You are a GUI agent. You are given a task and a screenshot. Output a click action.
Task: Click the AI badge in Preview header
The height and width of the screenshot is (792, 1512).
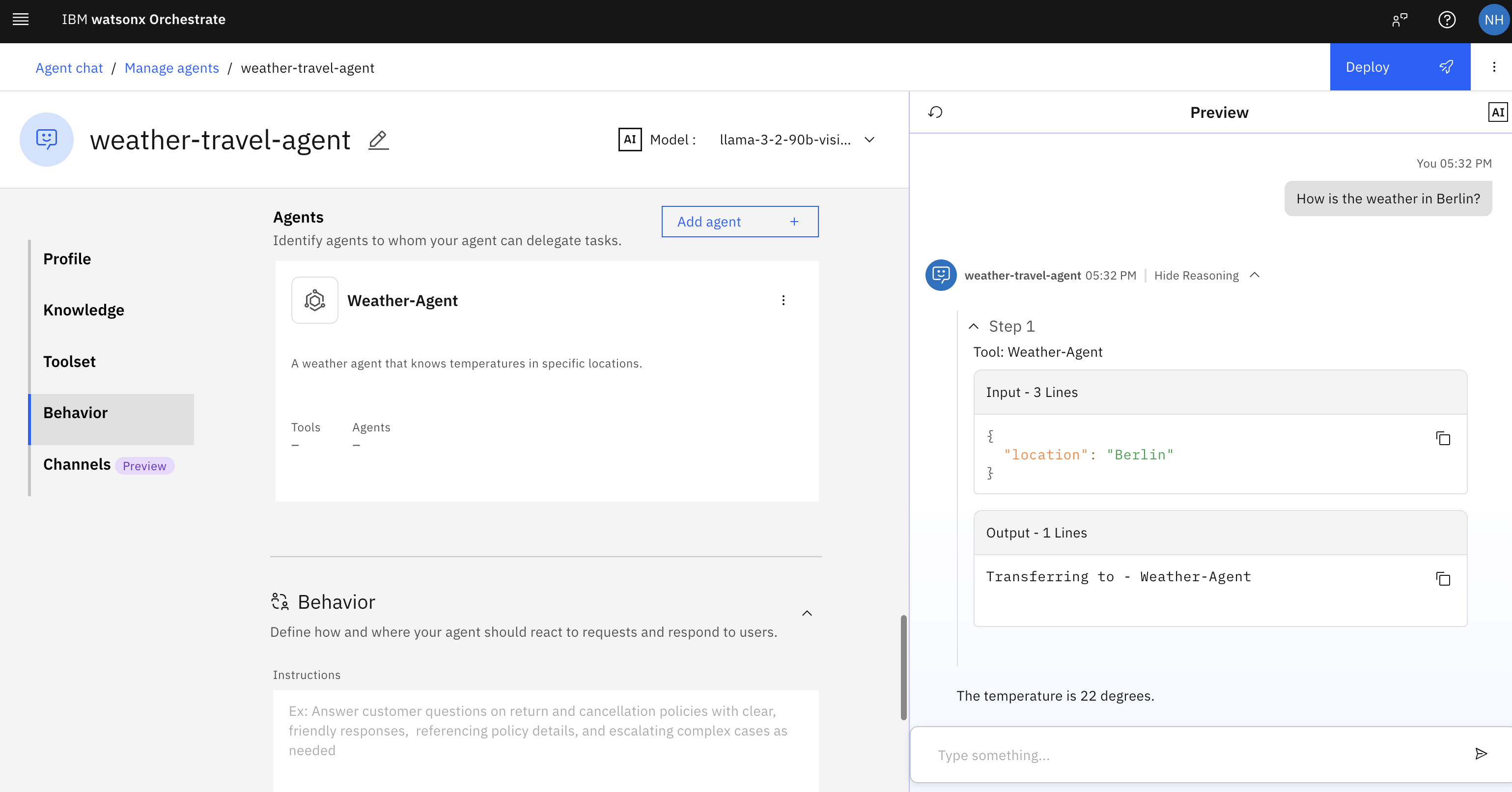coord(1497,112)
